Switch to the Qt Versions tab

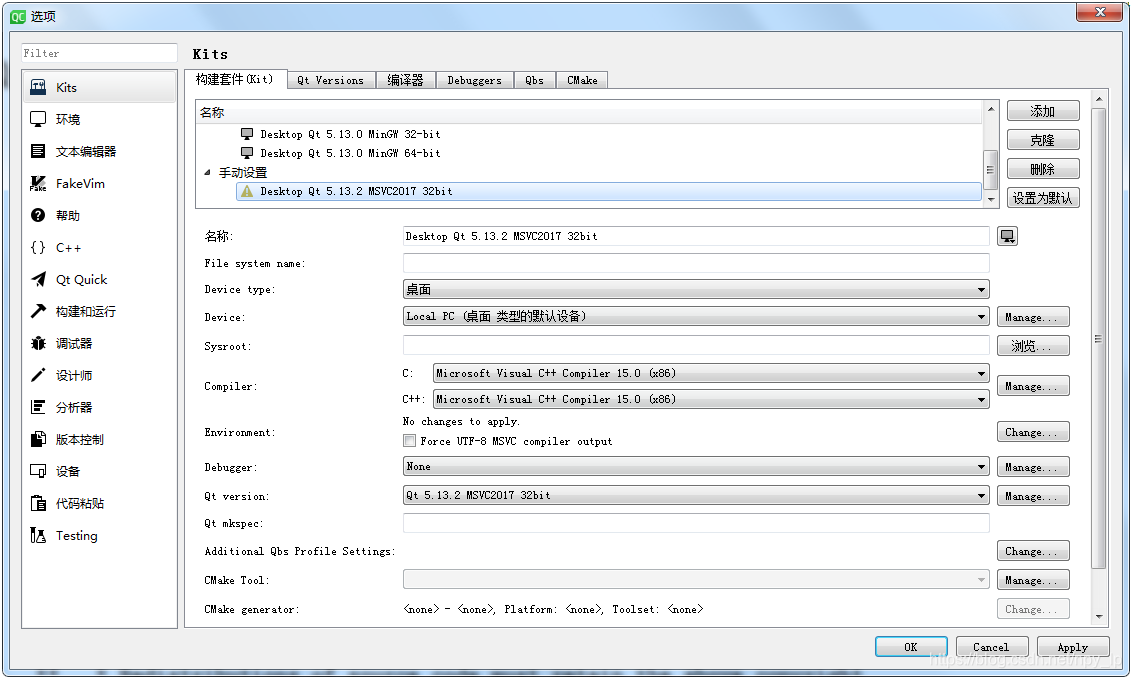[x=331, y=80]
